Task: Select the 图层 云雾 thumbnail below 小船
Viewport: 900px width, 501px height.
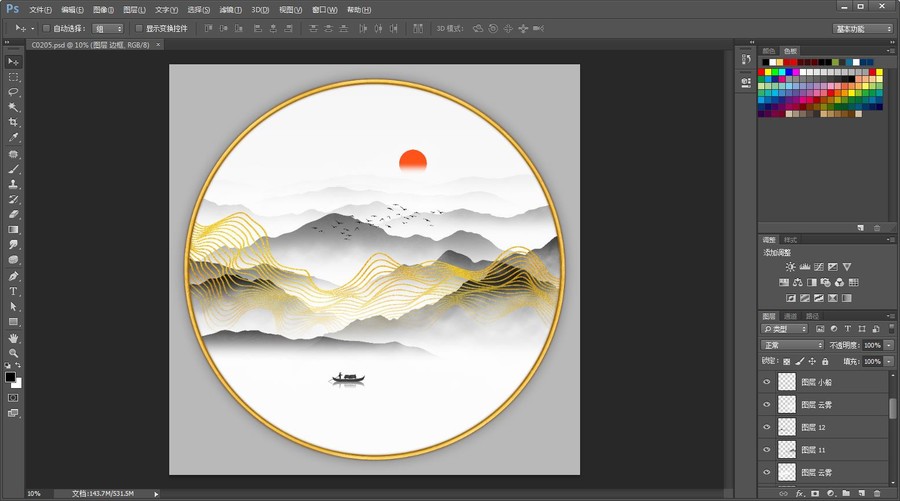Action: [x=786, y=404]
